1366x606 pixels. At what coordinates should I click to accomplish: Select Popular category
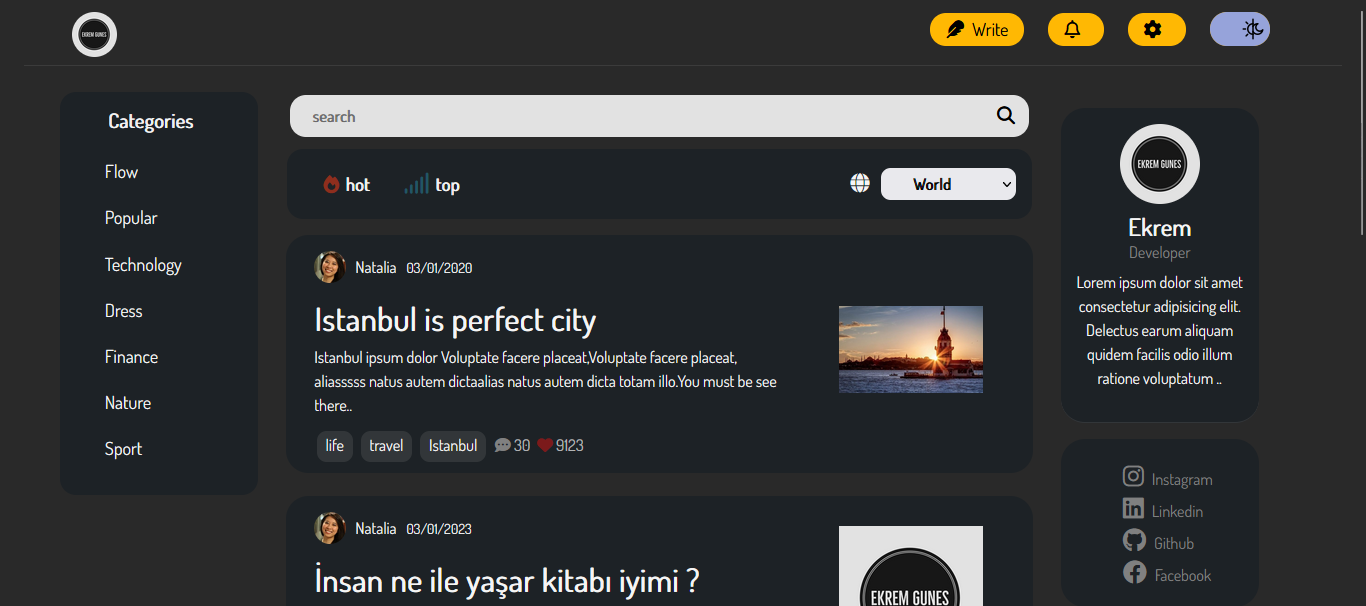click(x=131, y=218)
